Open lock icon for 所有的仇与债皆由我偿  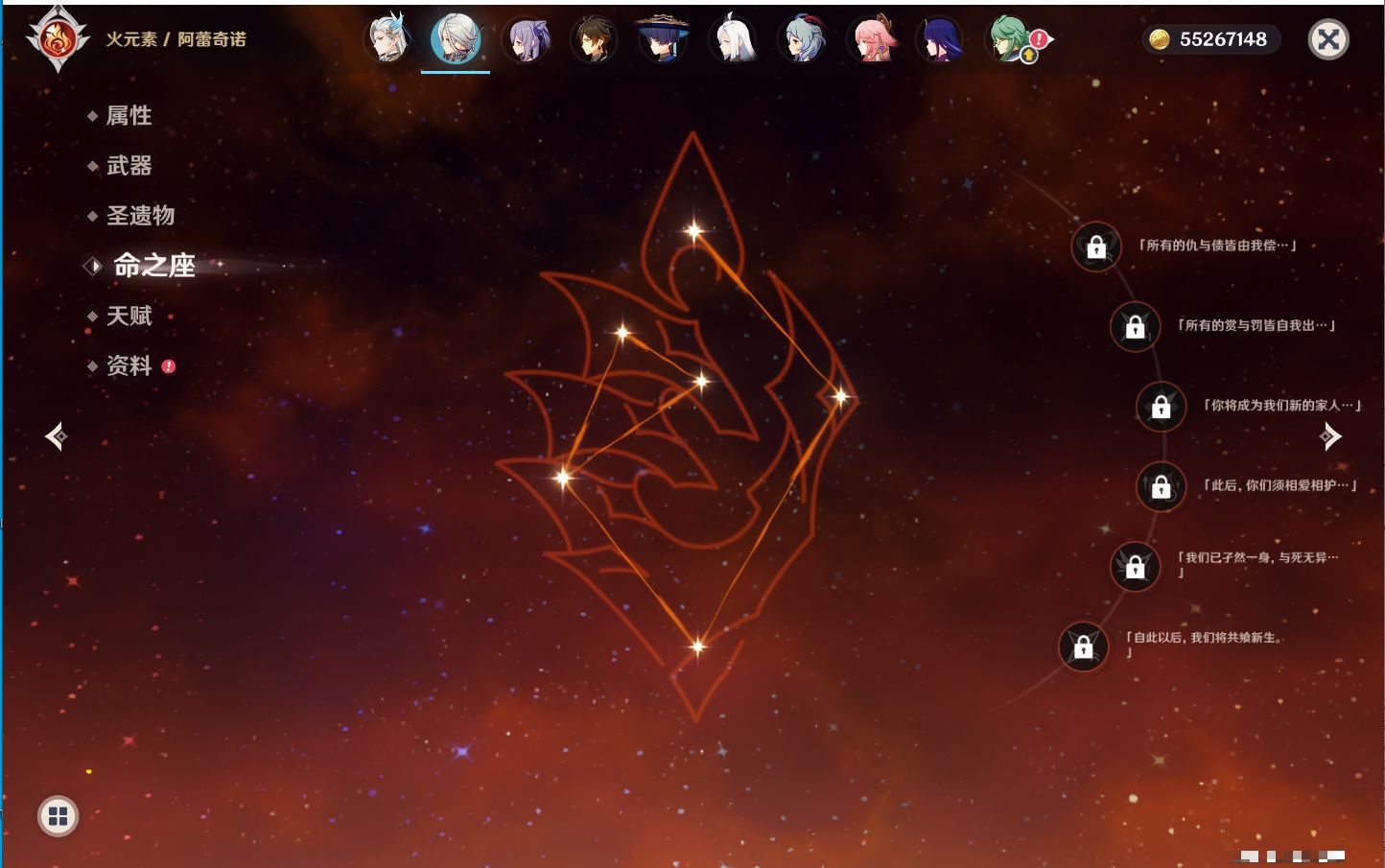1096,247
